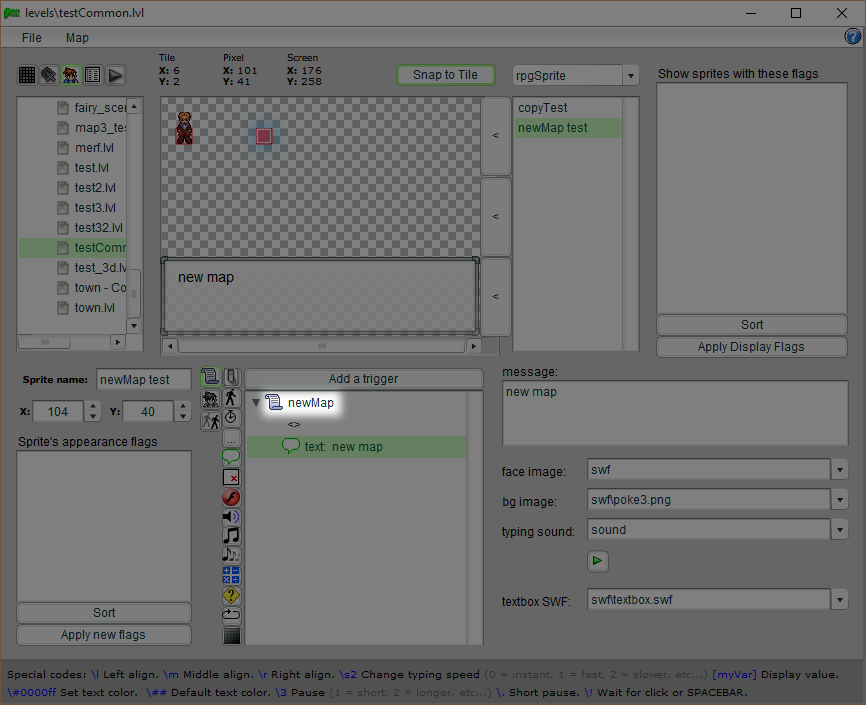The height and width of the screenshot is (705, 866).
Task: Click the sprite character mode icon
Action: [x=71, y=75]
